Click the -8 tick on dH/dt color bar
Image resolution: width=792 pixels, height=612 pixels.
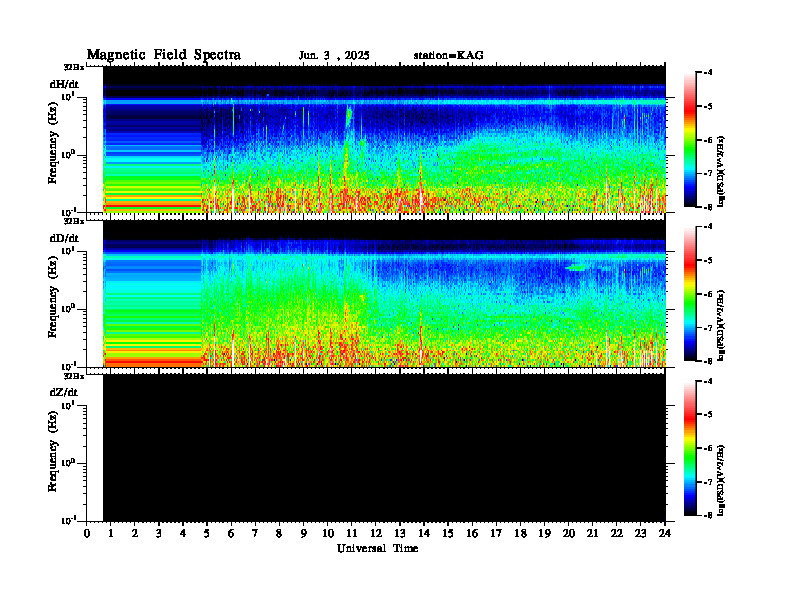coord(708,207)
